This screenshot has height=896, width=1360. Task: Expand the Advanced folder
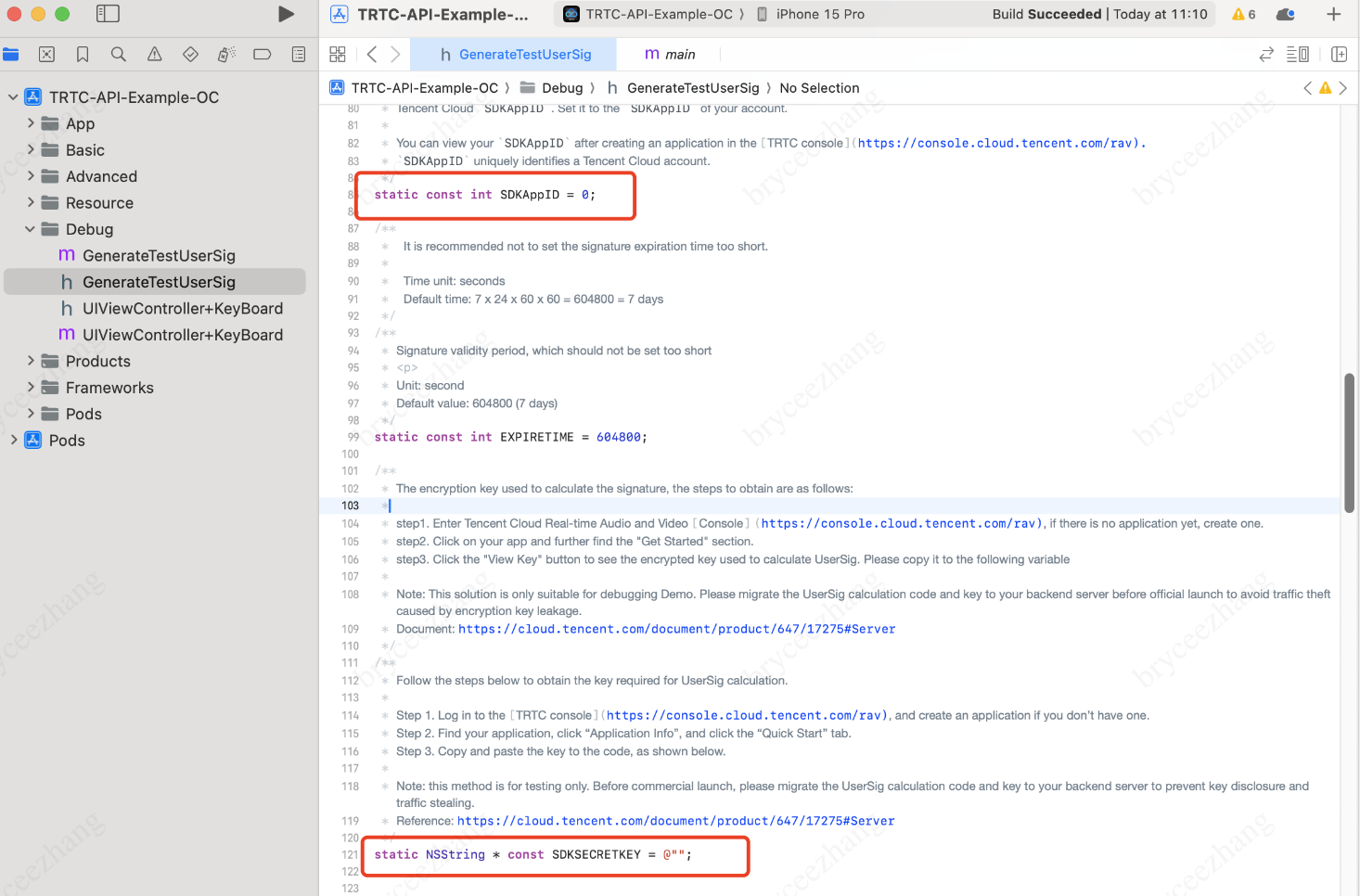[31, 176]
